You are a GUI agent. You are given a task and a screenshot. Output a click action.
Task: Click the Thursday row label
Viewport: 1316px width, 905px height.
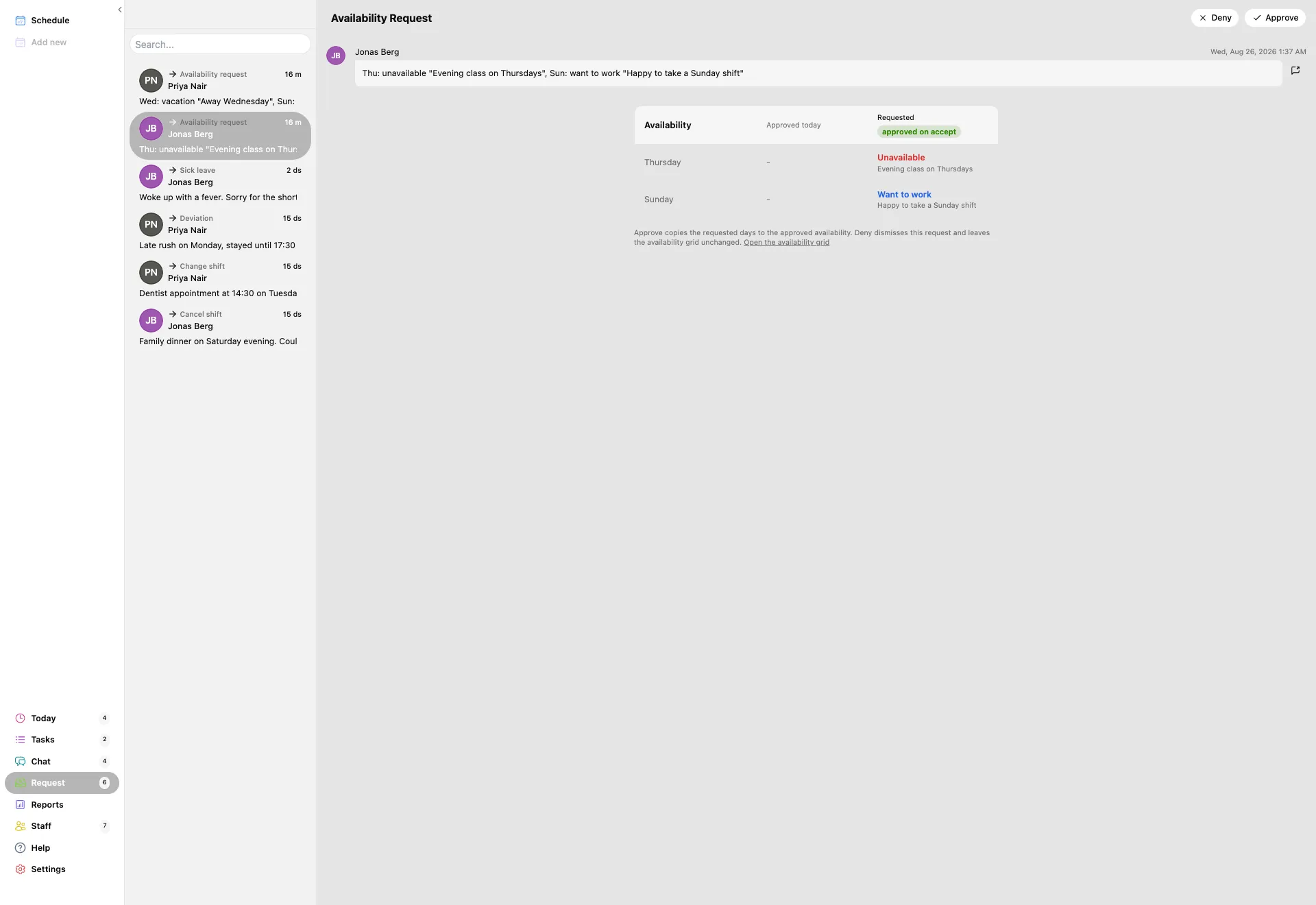click(x=662, y=162)
